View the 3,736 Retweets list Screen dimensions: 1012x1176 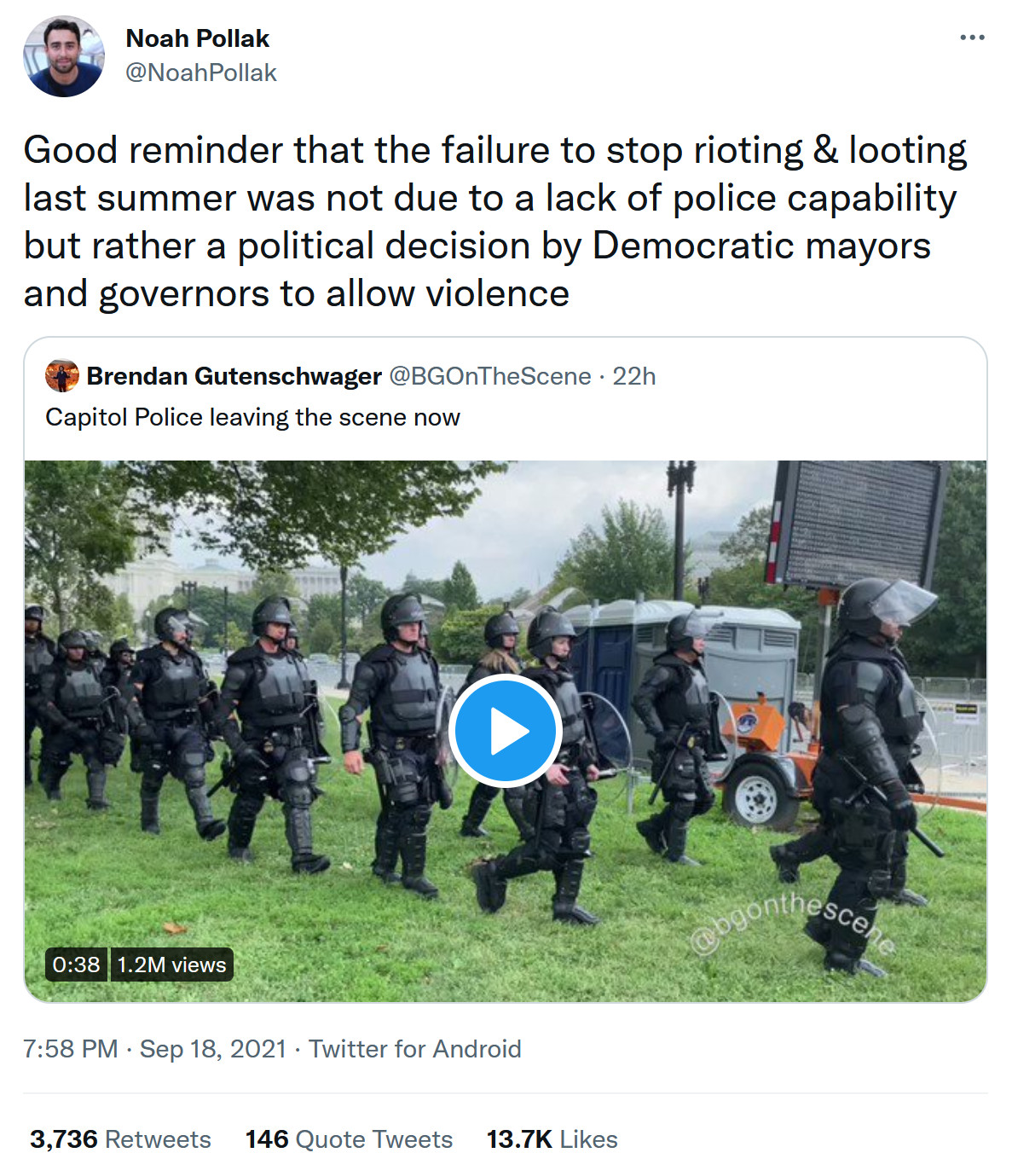[120, 1139]
